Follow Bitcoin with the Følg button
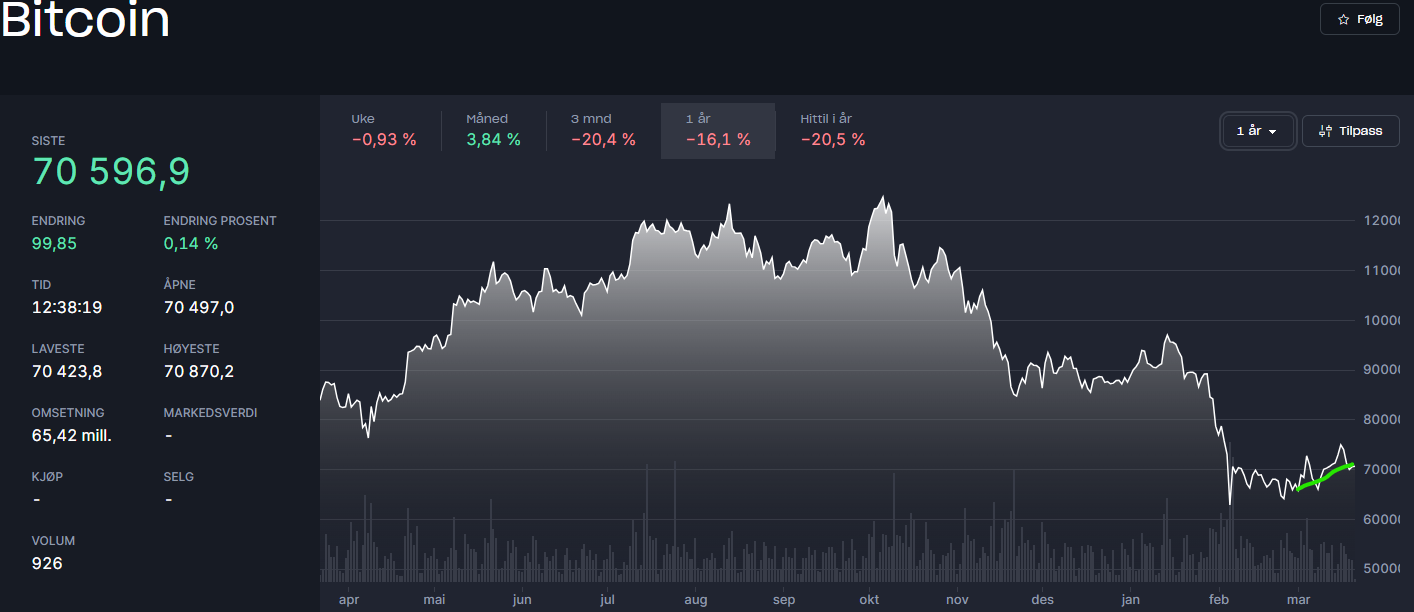Screen dimensions: 1414x612 click(x=1360, y=19)
